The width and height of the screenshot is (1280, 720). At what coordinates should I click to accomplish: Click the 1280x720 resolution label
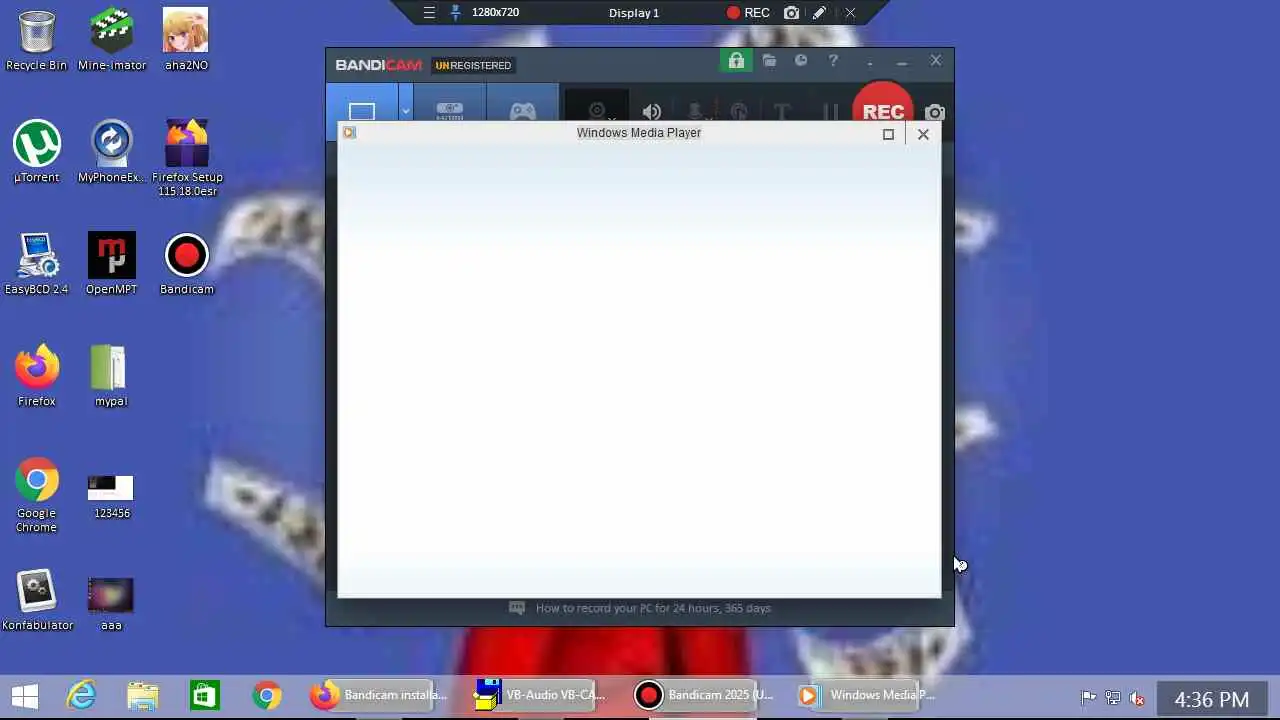click(x=496, y=13)
